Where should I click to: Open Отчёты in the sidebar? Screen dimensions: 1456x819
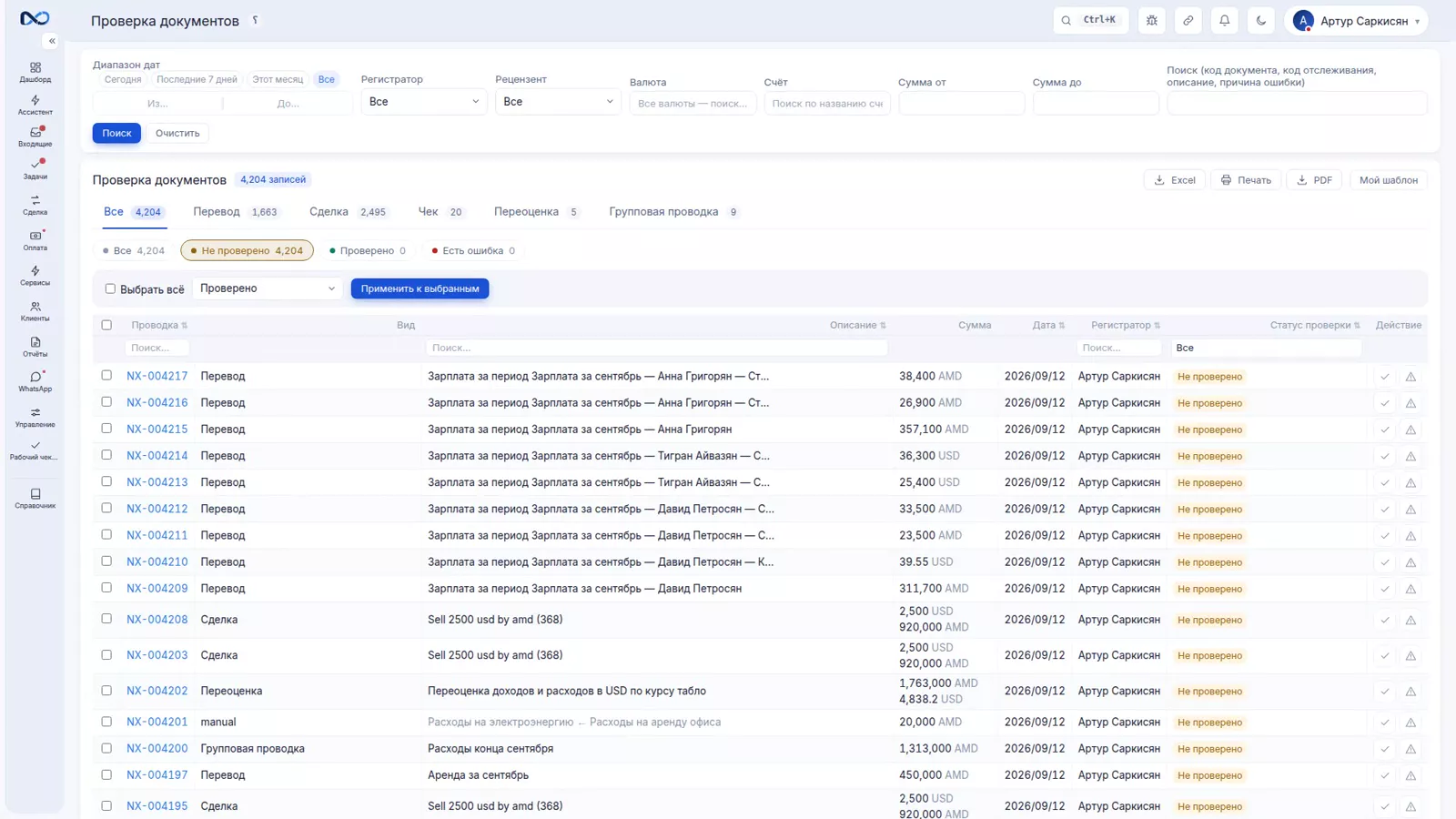point(35,347)
